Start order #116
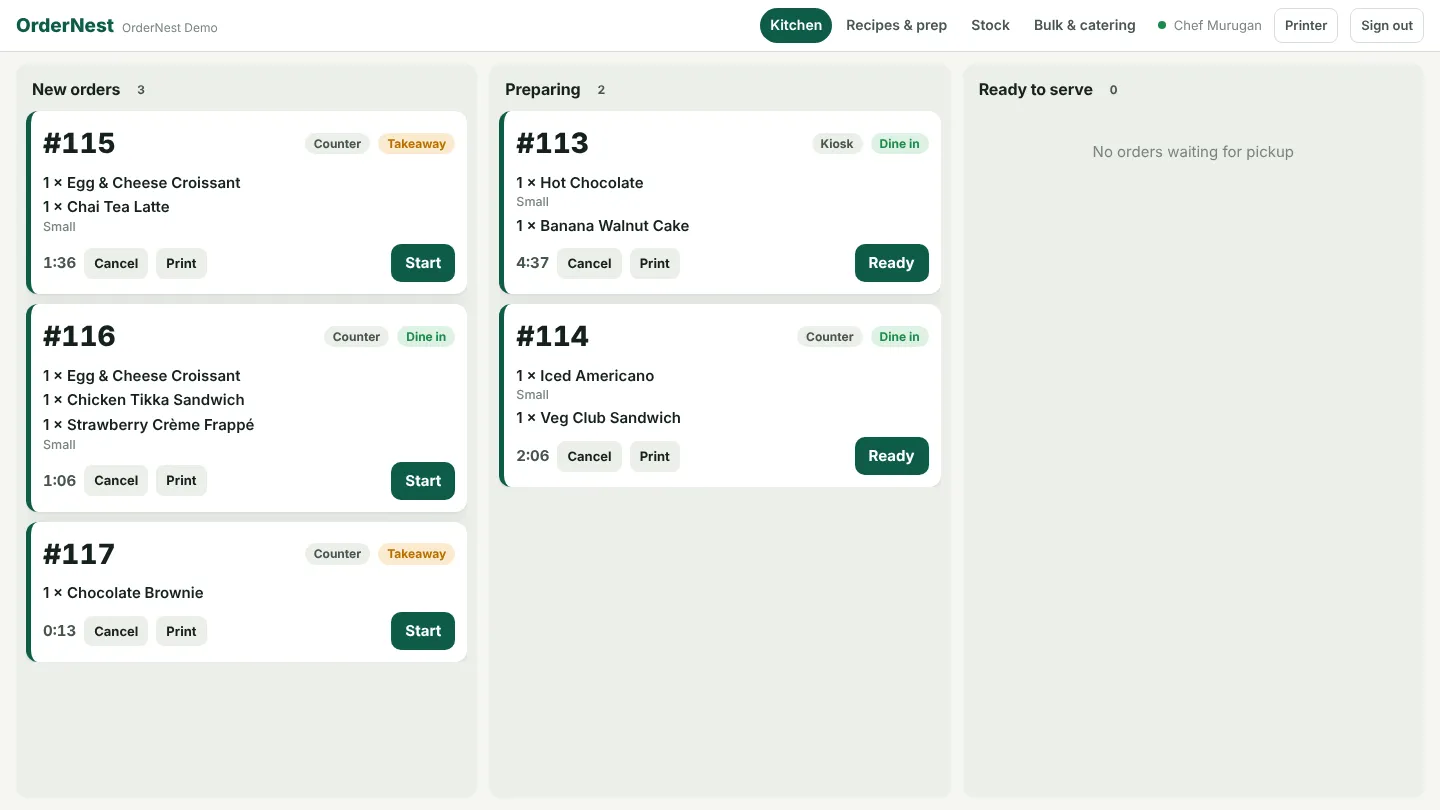The width and height of the screenshot is (1440, 810). [x=423, y=481]
